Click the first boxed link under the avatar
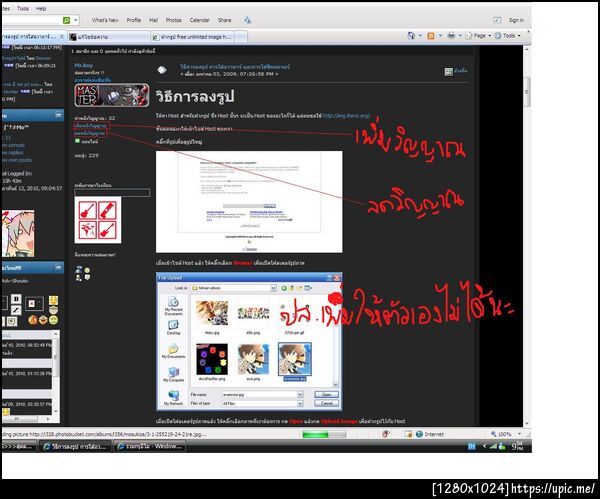The width and height of the screenshot is (600, 499). (x=91, y=126)
